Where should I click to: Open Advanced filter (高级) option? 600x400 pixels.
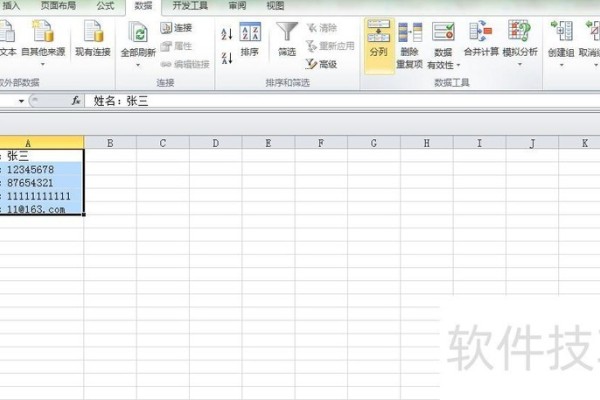click(322, 64)
